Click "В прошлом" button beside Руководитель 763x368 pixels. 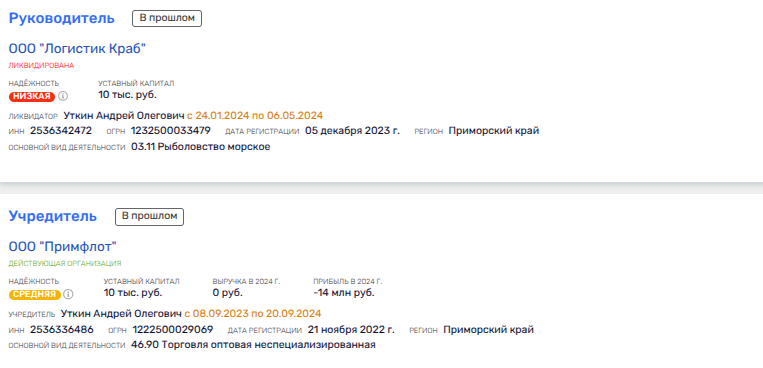click(167, 18)
